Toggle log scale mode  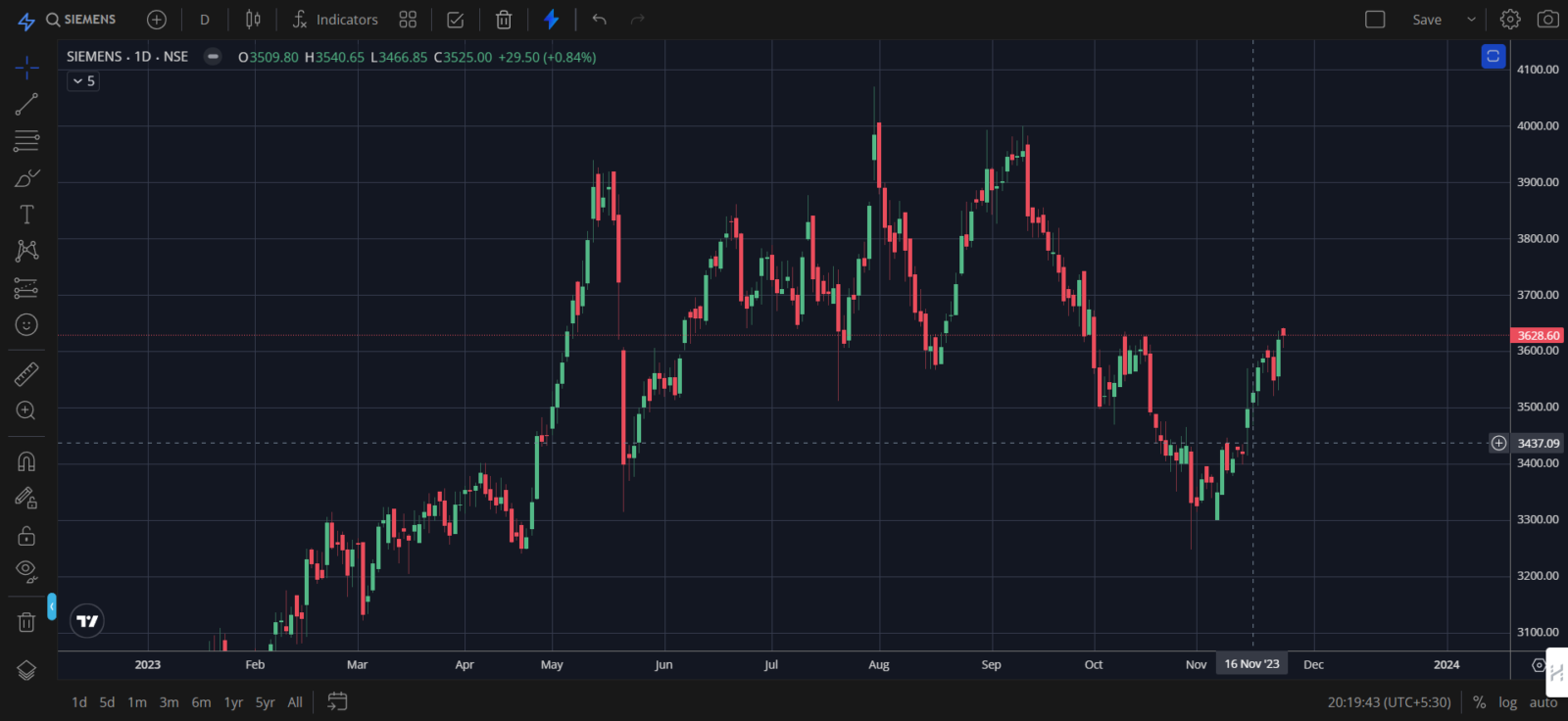point(1507,702)
